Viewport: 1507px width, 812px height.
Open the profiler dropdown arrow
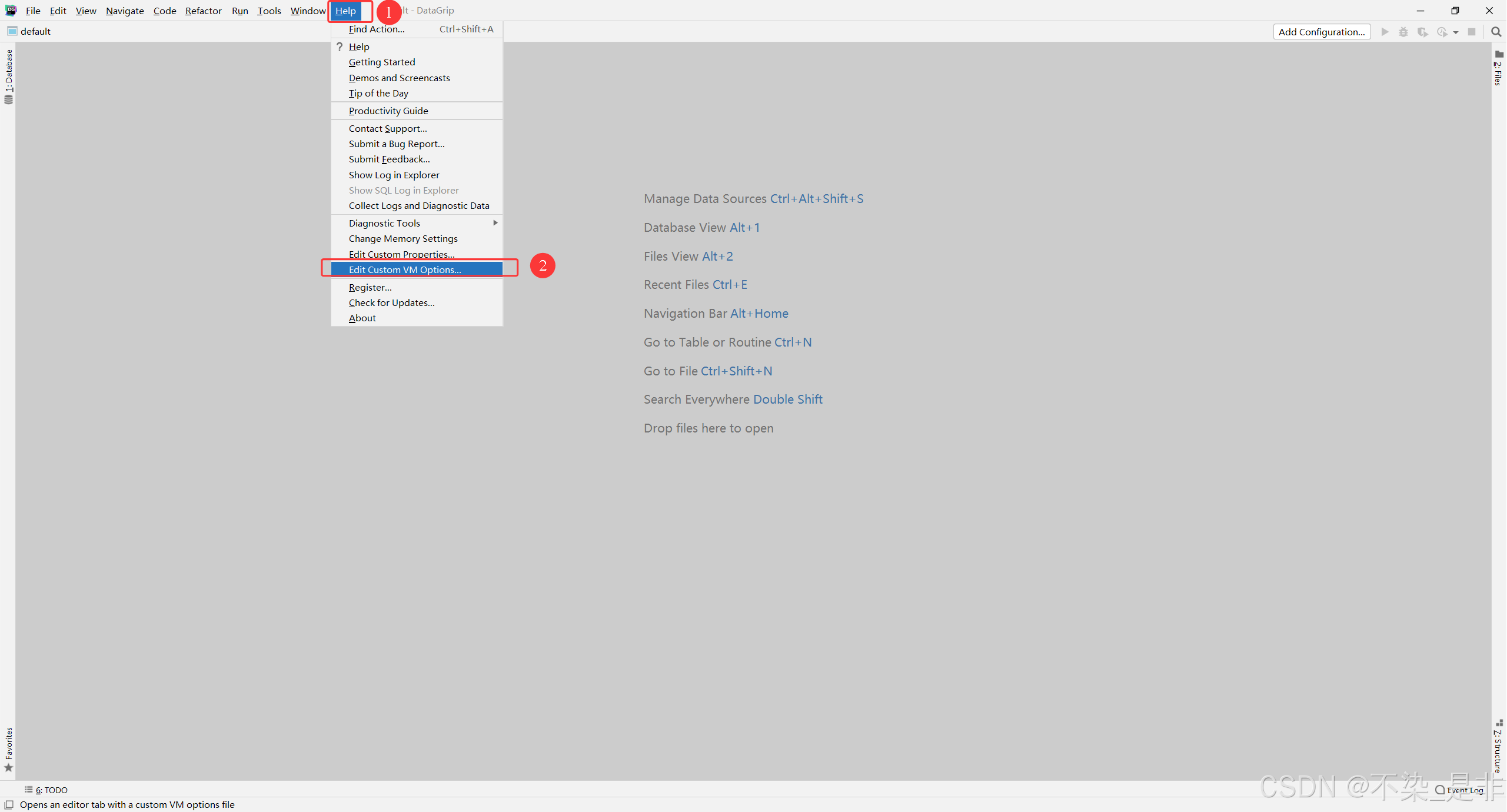click(x=1456, y=32)
